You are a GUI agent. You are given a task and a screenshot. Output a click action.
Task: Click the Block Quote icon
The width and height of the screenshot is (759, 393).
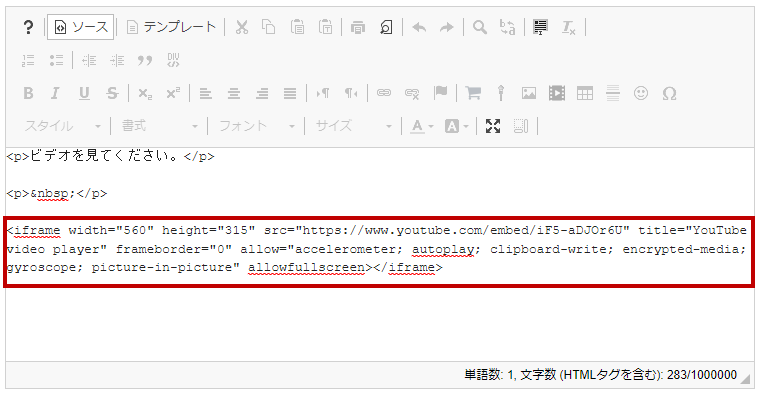point(145,60)
